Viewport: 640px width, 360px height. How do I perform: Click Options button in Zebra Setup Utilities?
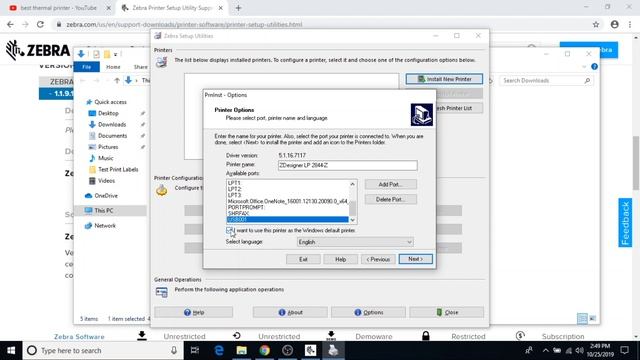coord(369,312)
